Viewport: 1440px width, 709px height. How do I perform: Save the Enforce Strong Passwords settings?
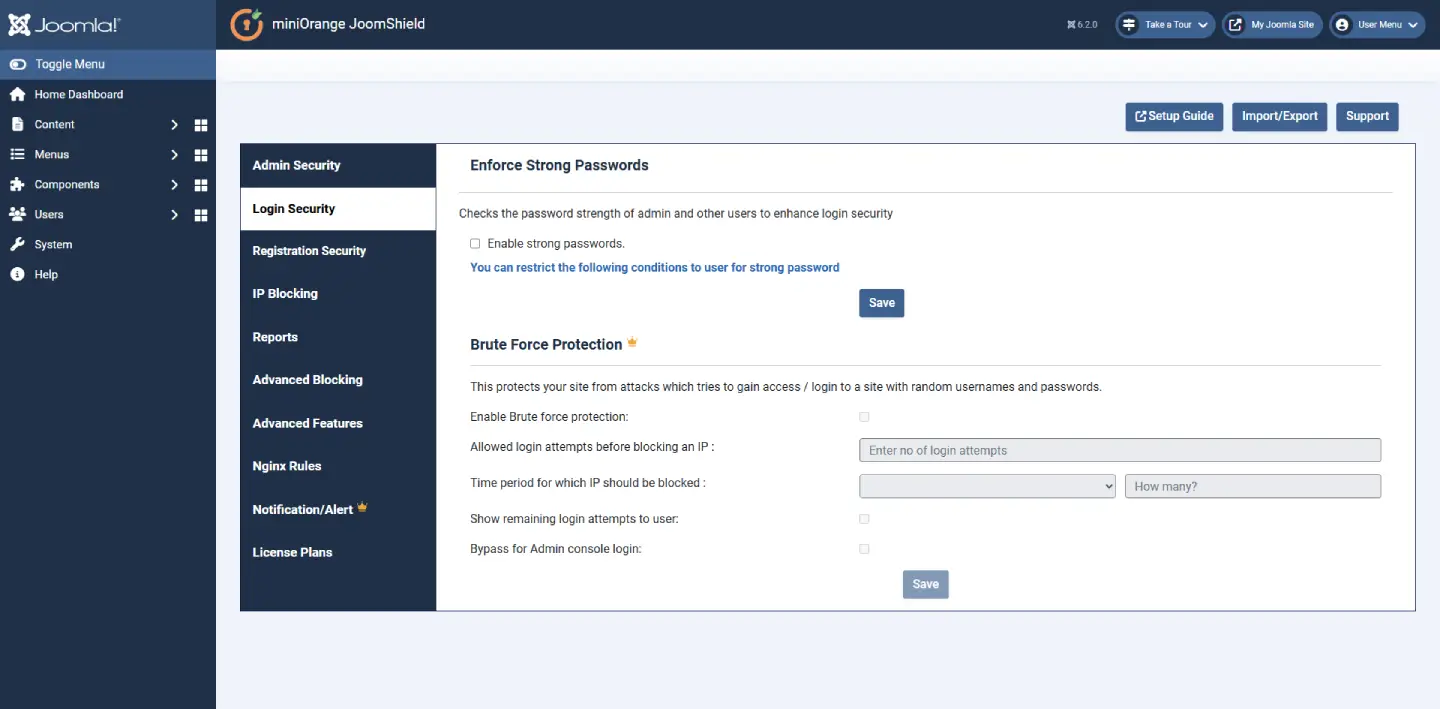click(x=882, y=303)
